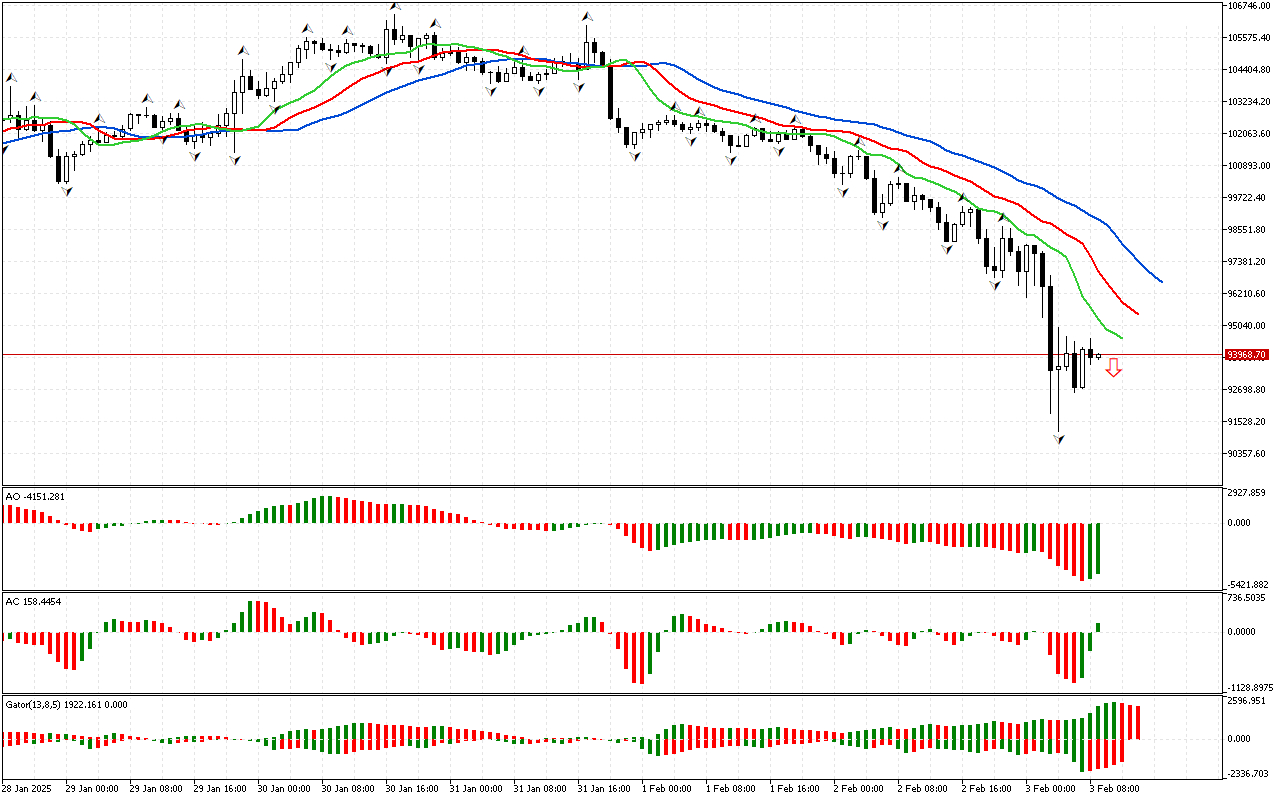1280x800 pixels.
Task: Select the red current price tag 93968.70
Action: coord(1247,355)
